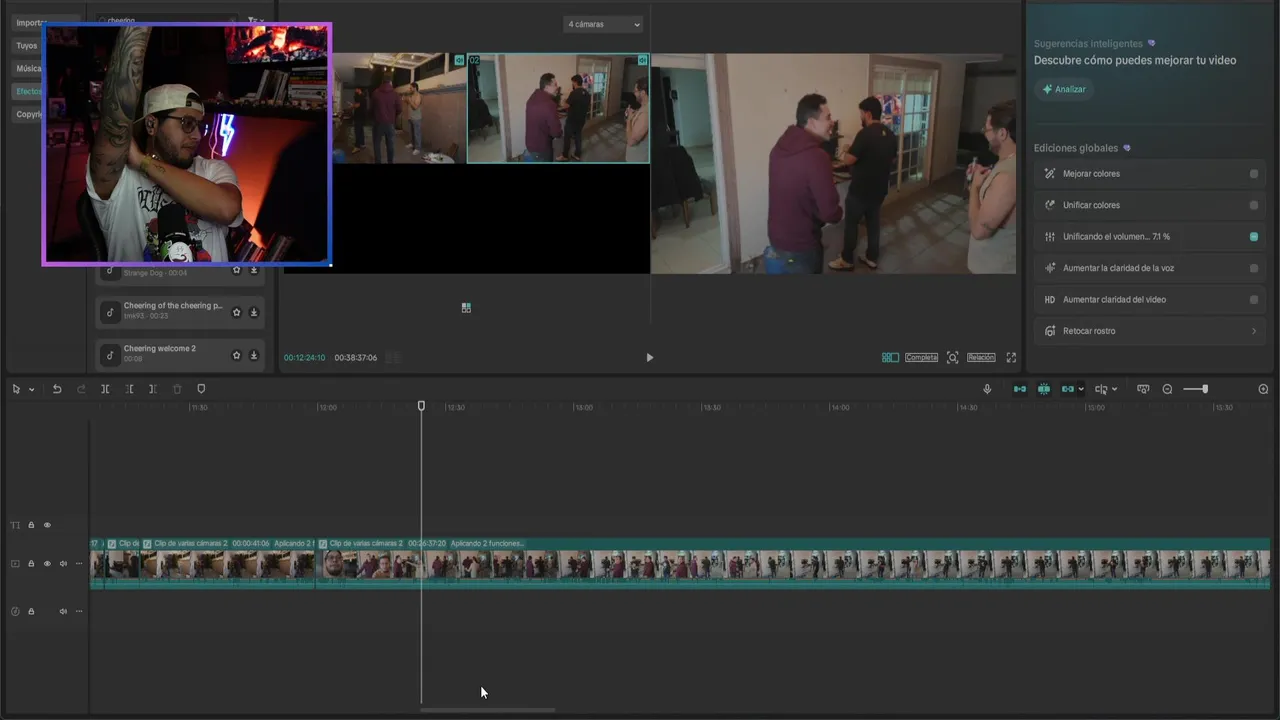1280x720 pixels.
Task: Open more options for audio track
Action: [79, 611]
